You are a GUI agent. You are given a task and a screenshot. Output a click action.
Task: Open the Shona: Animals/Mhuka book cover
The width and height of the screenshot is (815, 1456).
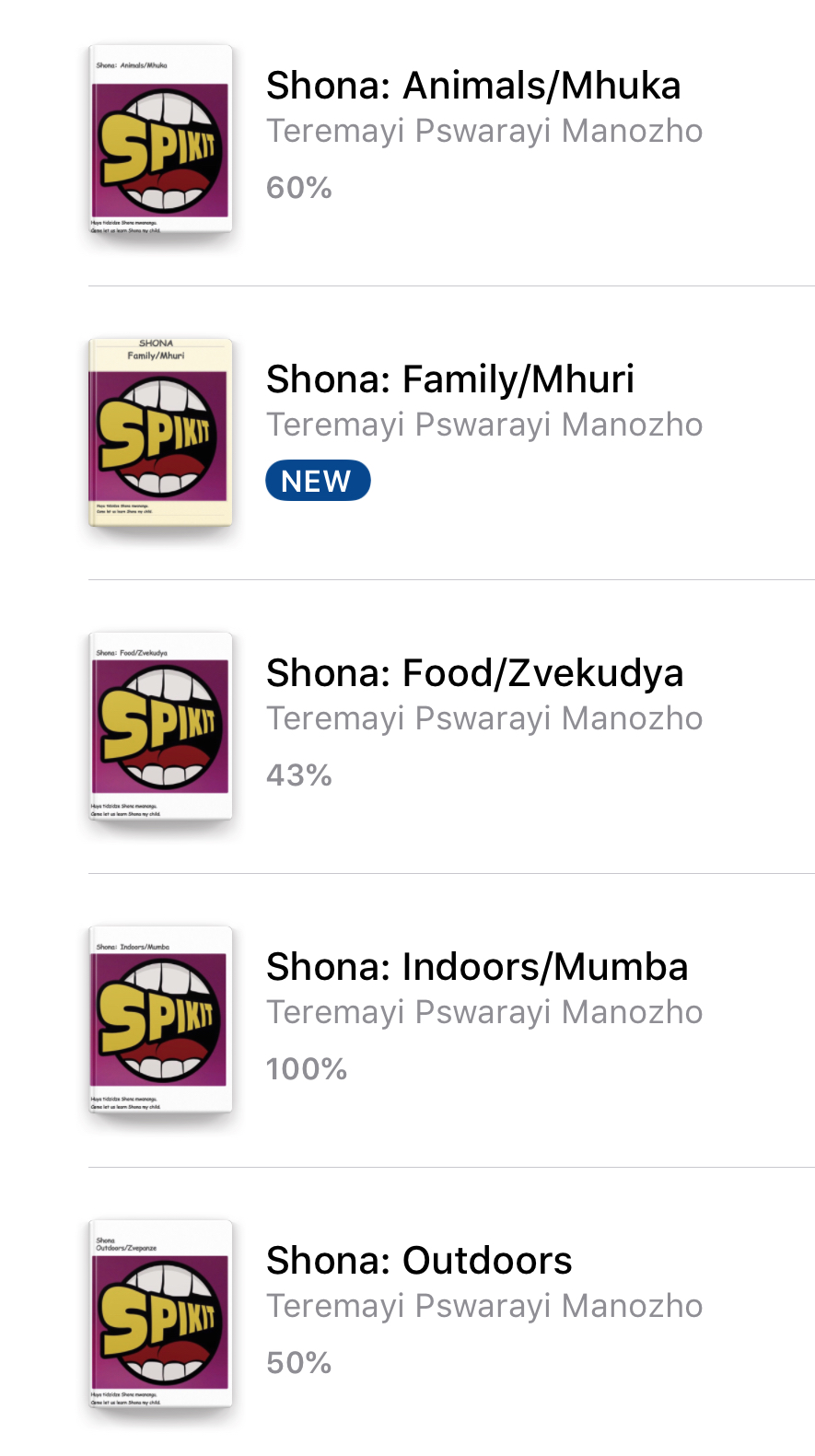coord(160,140)
